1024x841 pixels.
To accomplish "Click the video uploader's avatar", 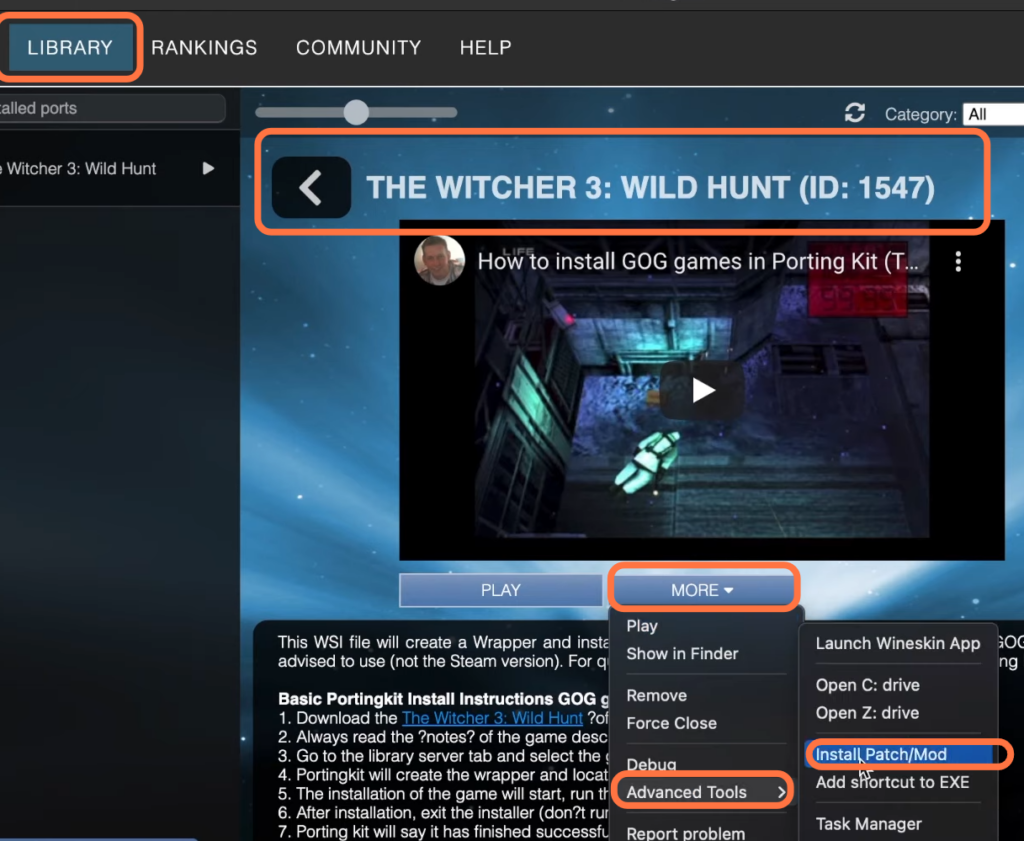I will (439, 261).
